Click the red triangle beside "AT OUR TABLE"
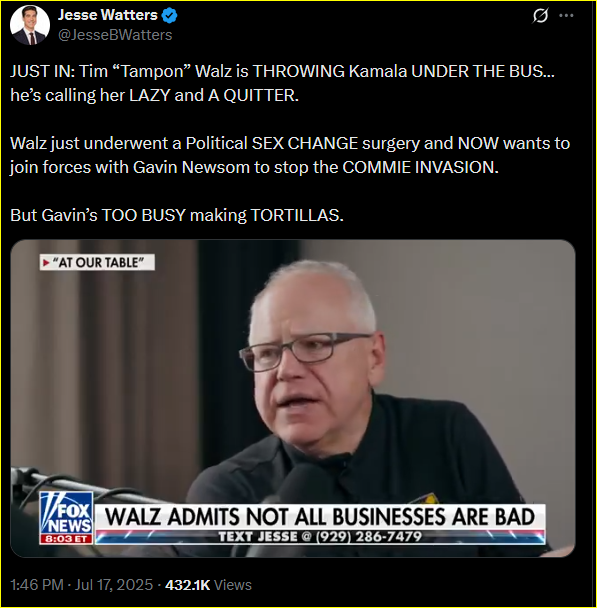Screen dimensions: 597x608 [x=46, y=263]
